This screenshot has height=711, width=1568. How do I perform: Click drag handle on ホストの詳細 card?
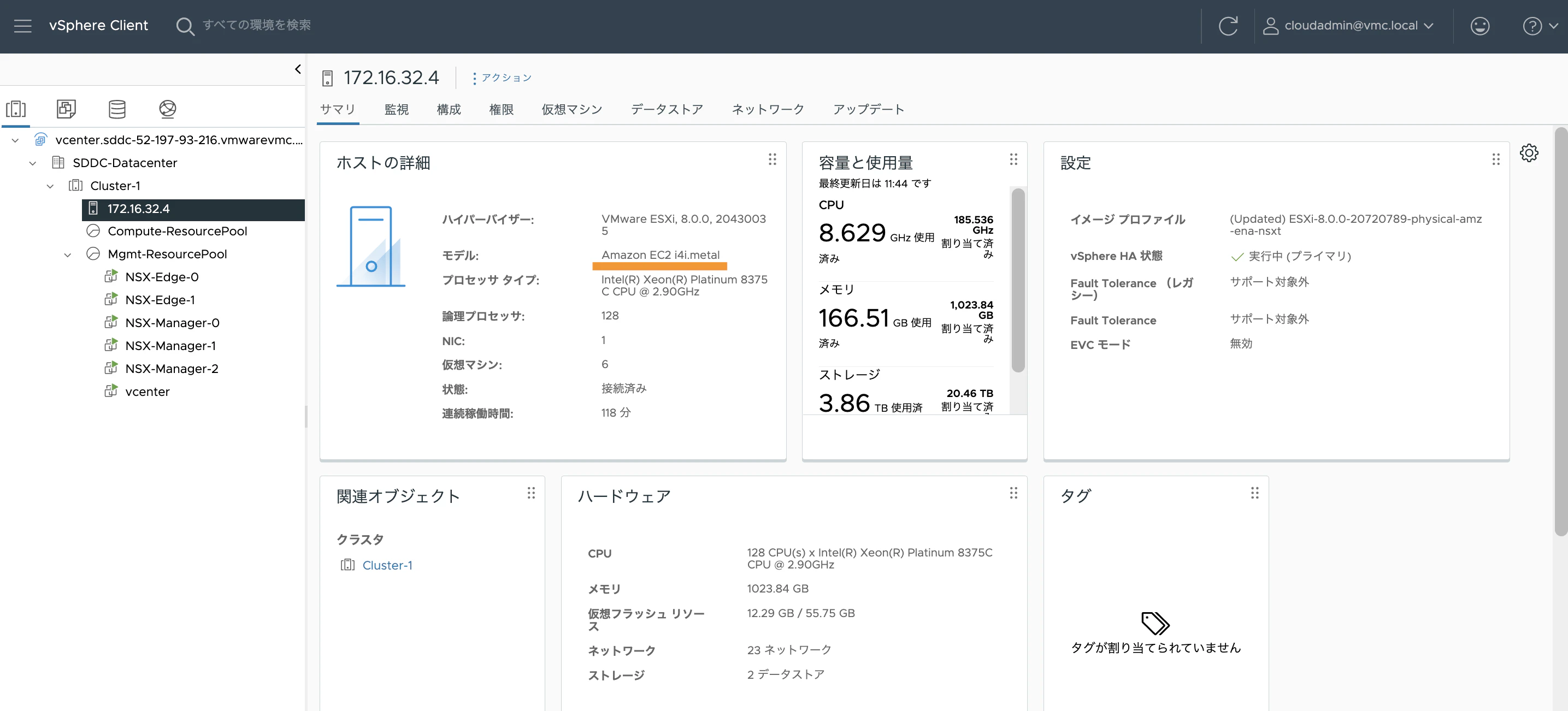point(772,159)
